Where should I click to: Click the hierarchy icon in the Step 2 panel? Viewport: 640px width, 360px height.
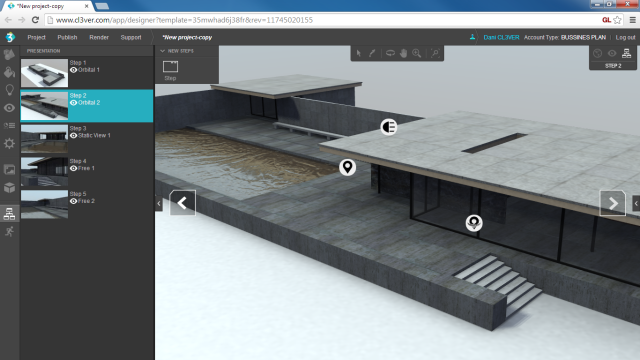626,53
